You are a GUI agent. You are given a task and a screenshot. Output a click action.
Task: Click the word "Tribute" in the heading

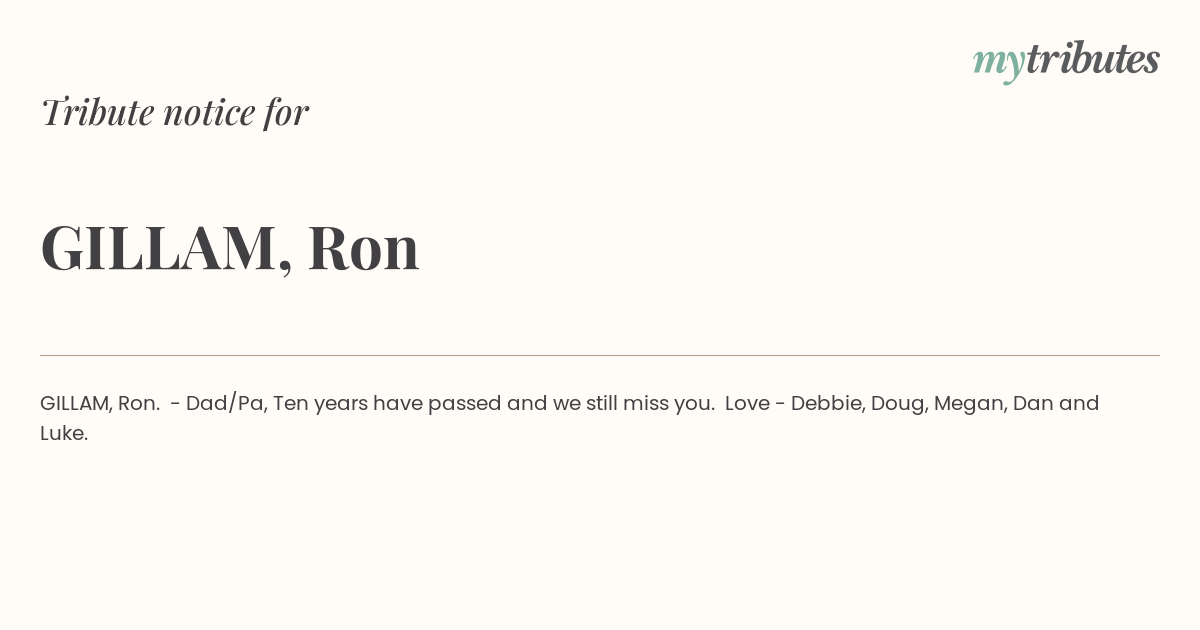[97, 112]
